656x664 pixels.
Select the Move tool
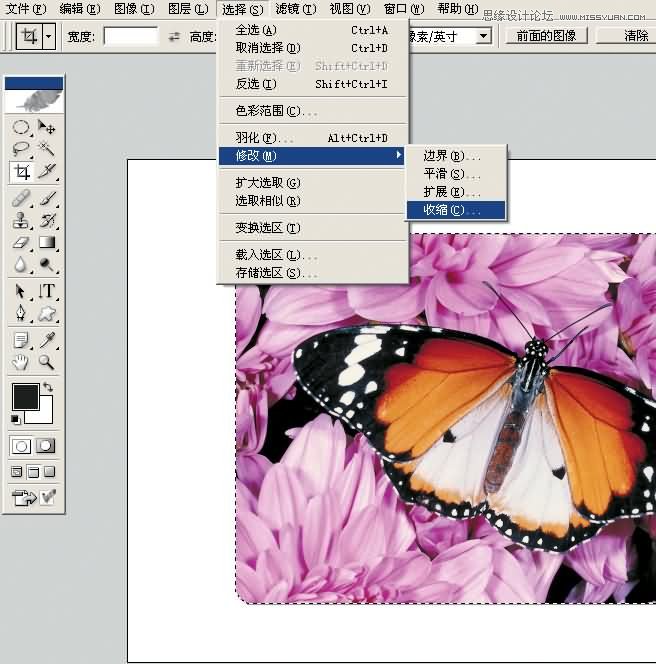pos(47,127)
